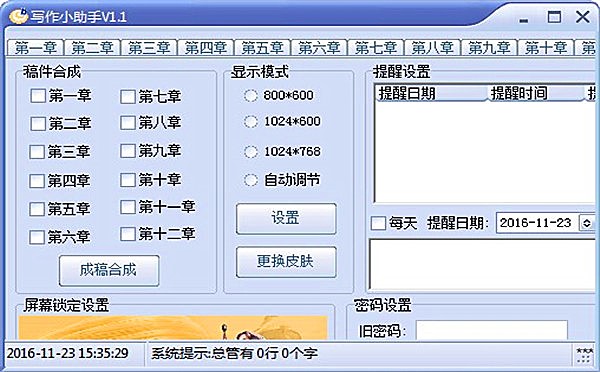
Task: Select the 1024*768 display mode
Action: point(251,152)
